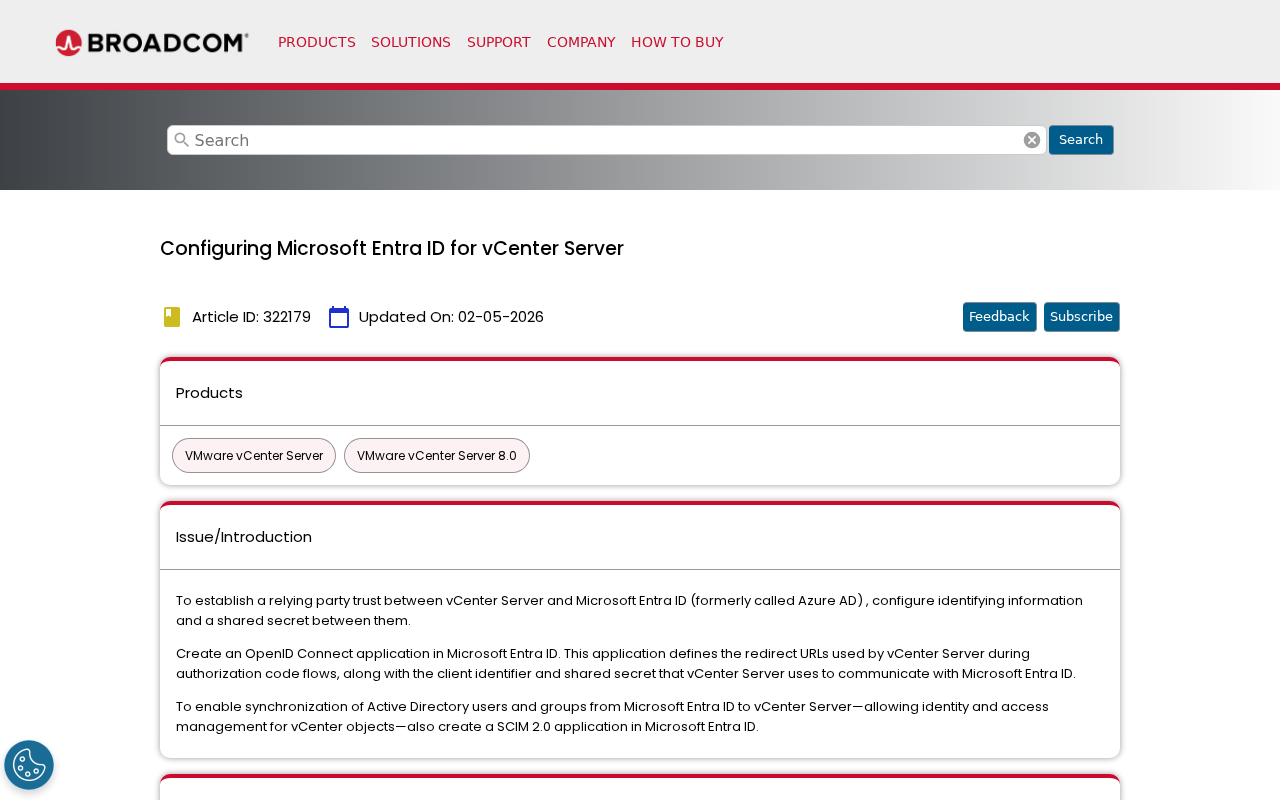Click the red accent bar above Products section

pos(639,361)
